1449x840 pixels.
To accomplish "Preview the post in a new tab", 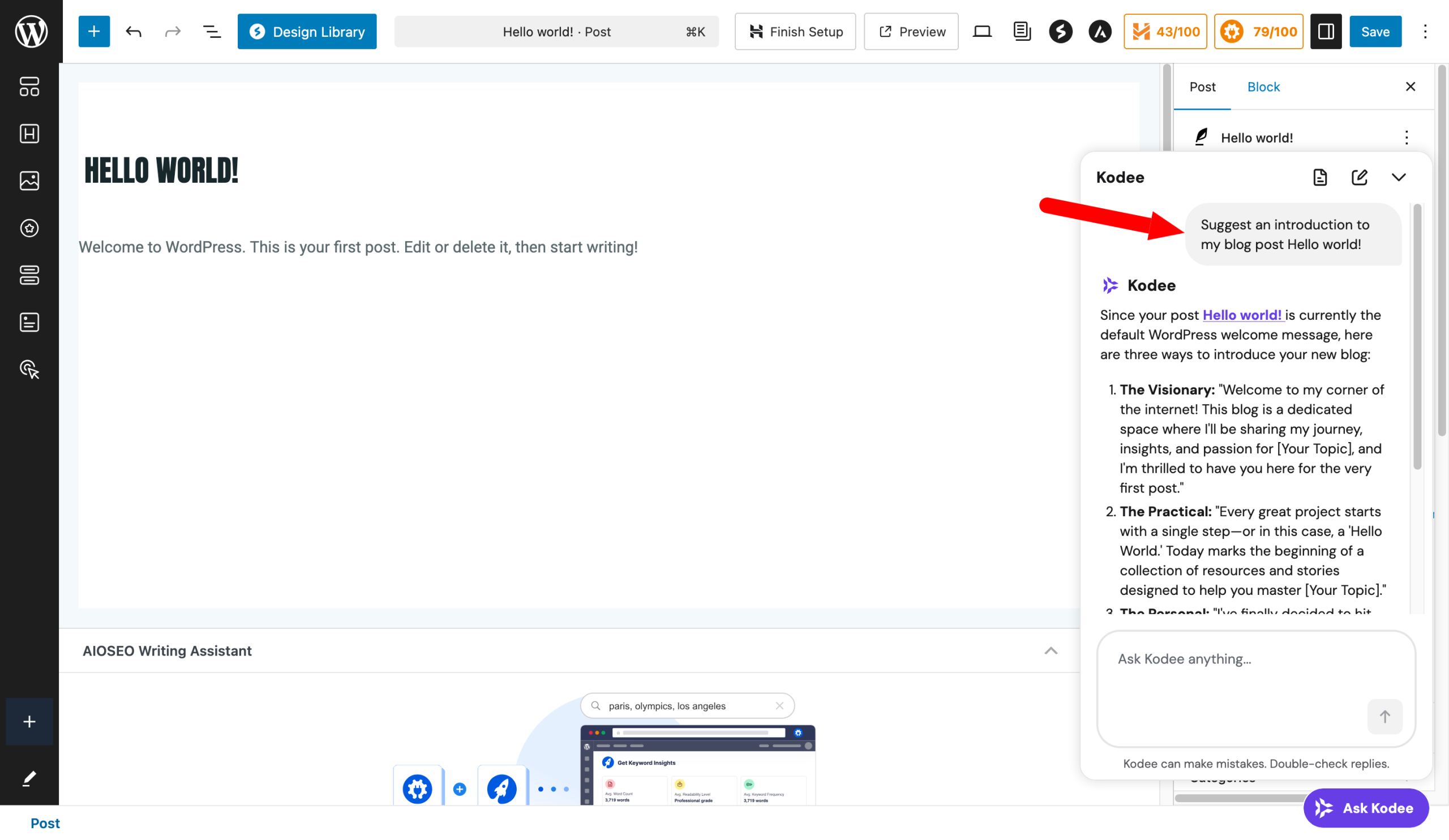I will coord(911,31).
